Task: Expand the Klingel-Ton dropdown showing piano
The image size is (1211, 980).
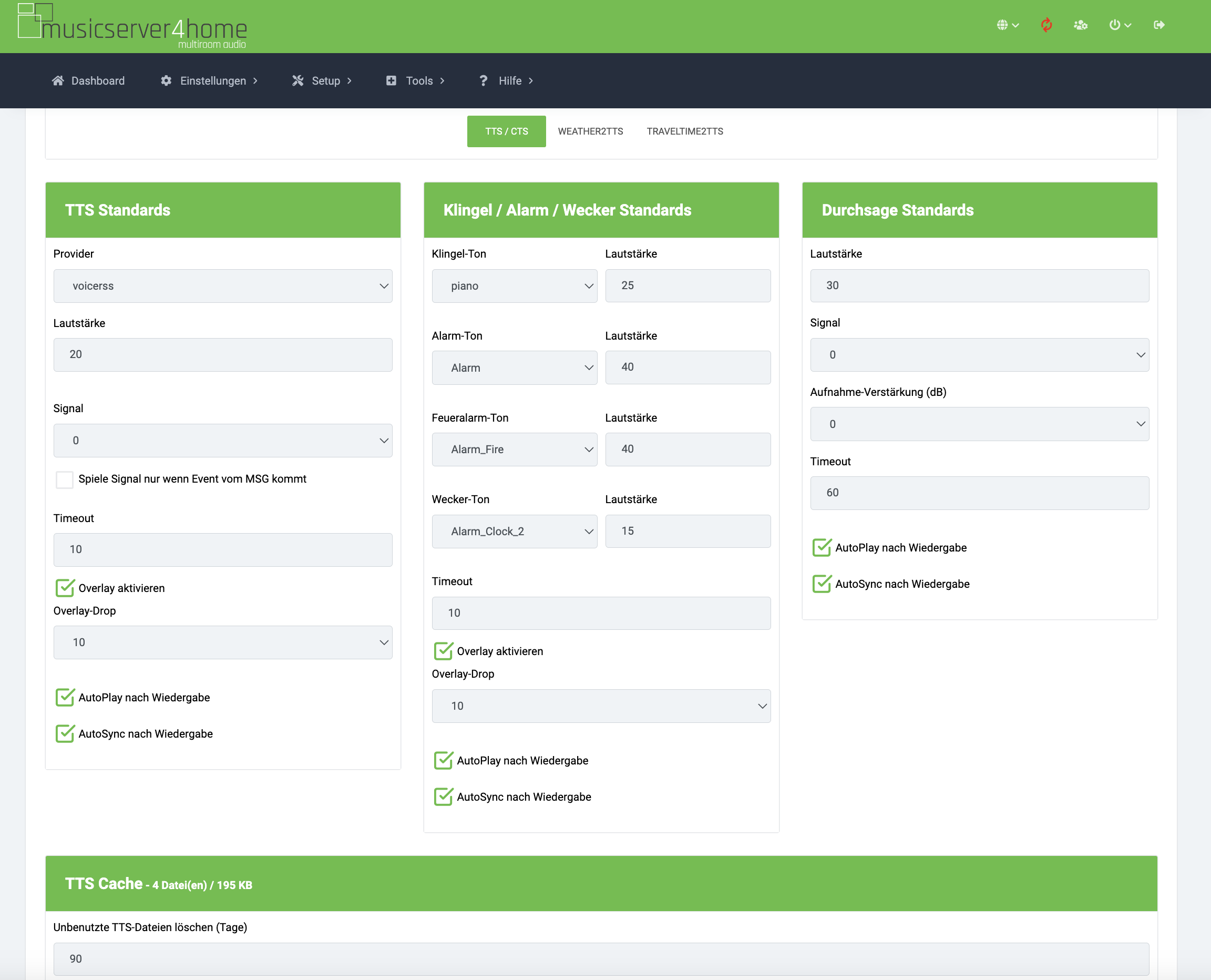Action: click(514, 285)
